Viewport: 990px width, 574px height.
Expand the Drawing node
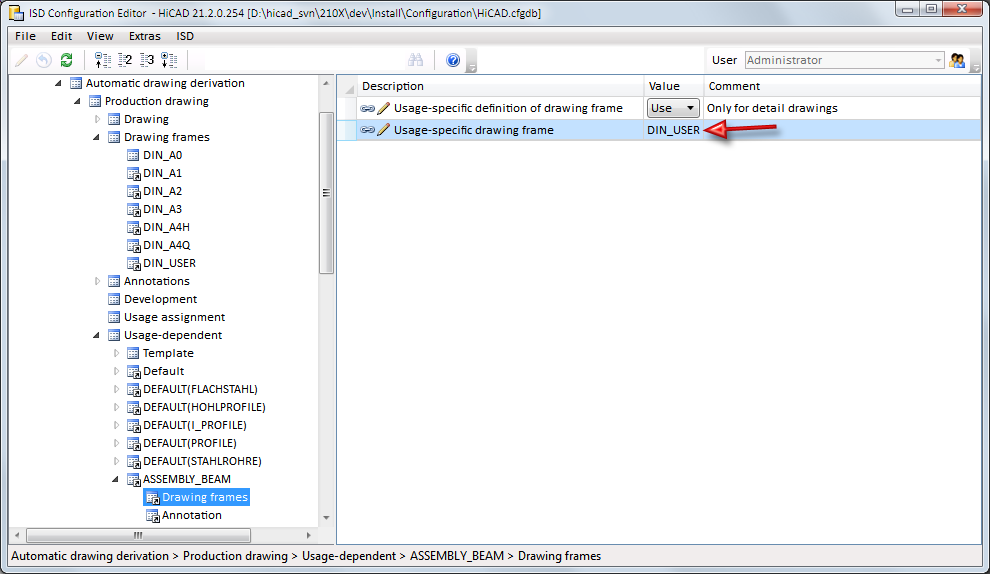click(97, 119)
